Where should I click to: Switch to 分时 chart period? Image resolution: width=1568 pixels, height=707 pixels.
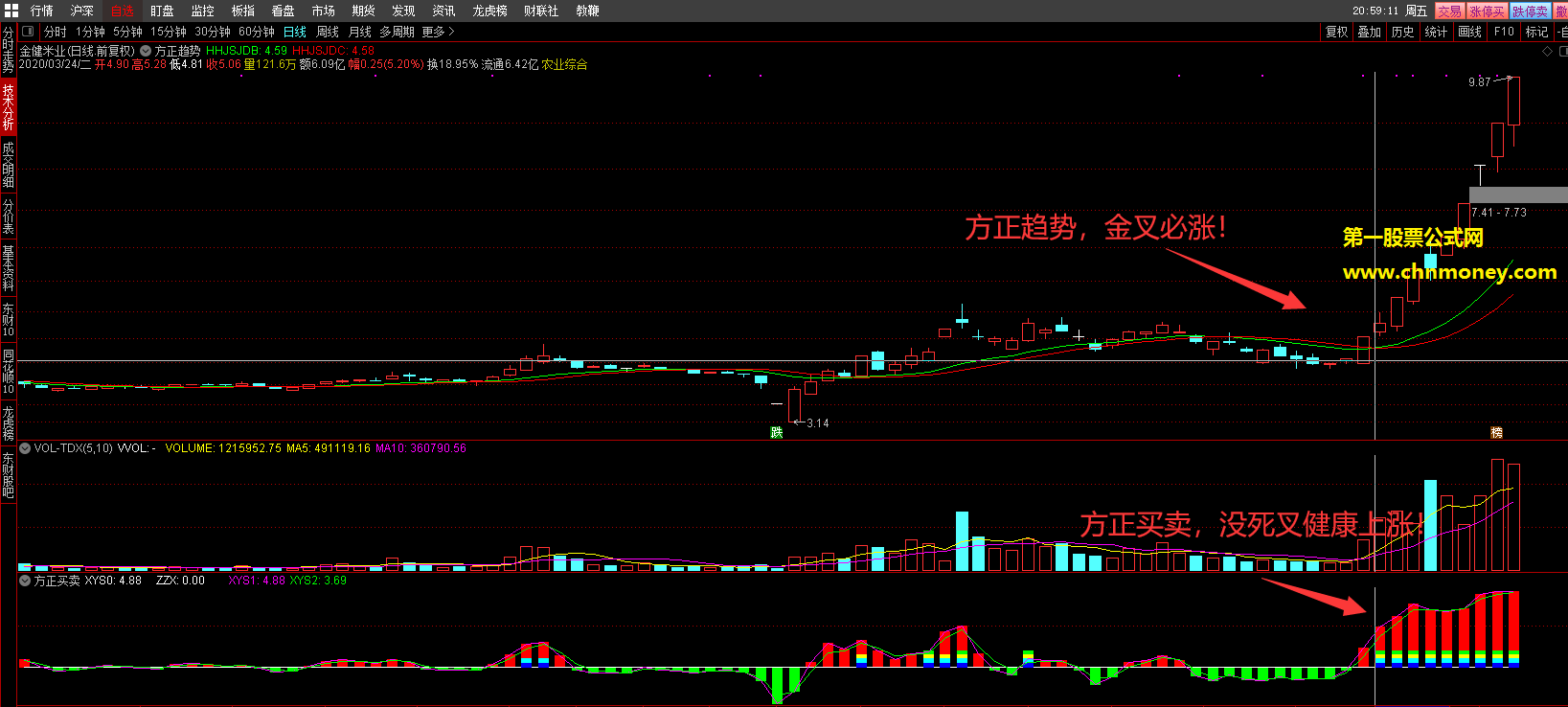pos(56,32)
